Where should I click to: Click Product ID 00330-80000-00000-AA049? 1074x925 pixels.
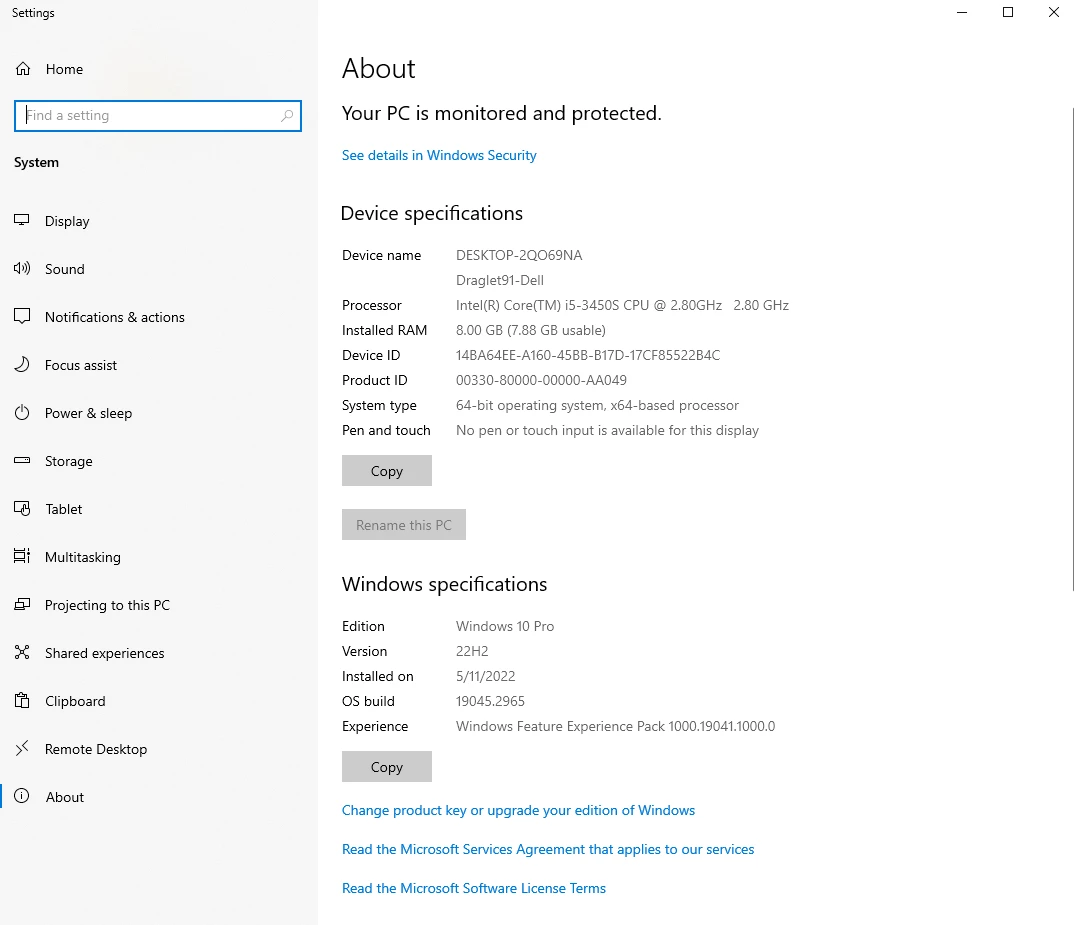pyautogui.click(x=541, y=380)
